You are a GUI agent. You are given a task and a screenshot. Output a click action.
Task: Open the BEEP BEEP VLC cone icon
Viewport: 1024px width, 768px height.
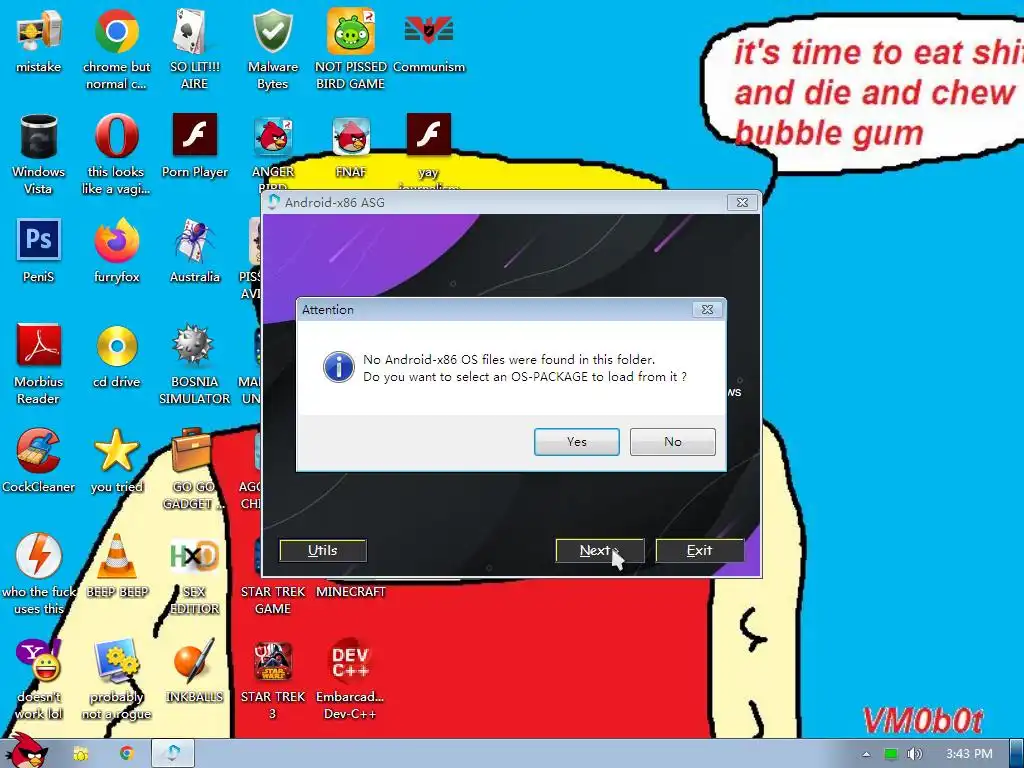tap(116, 566)
